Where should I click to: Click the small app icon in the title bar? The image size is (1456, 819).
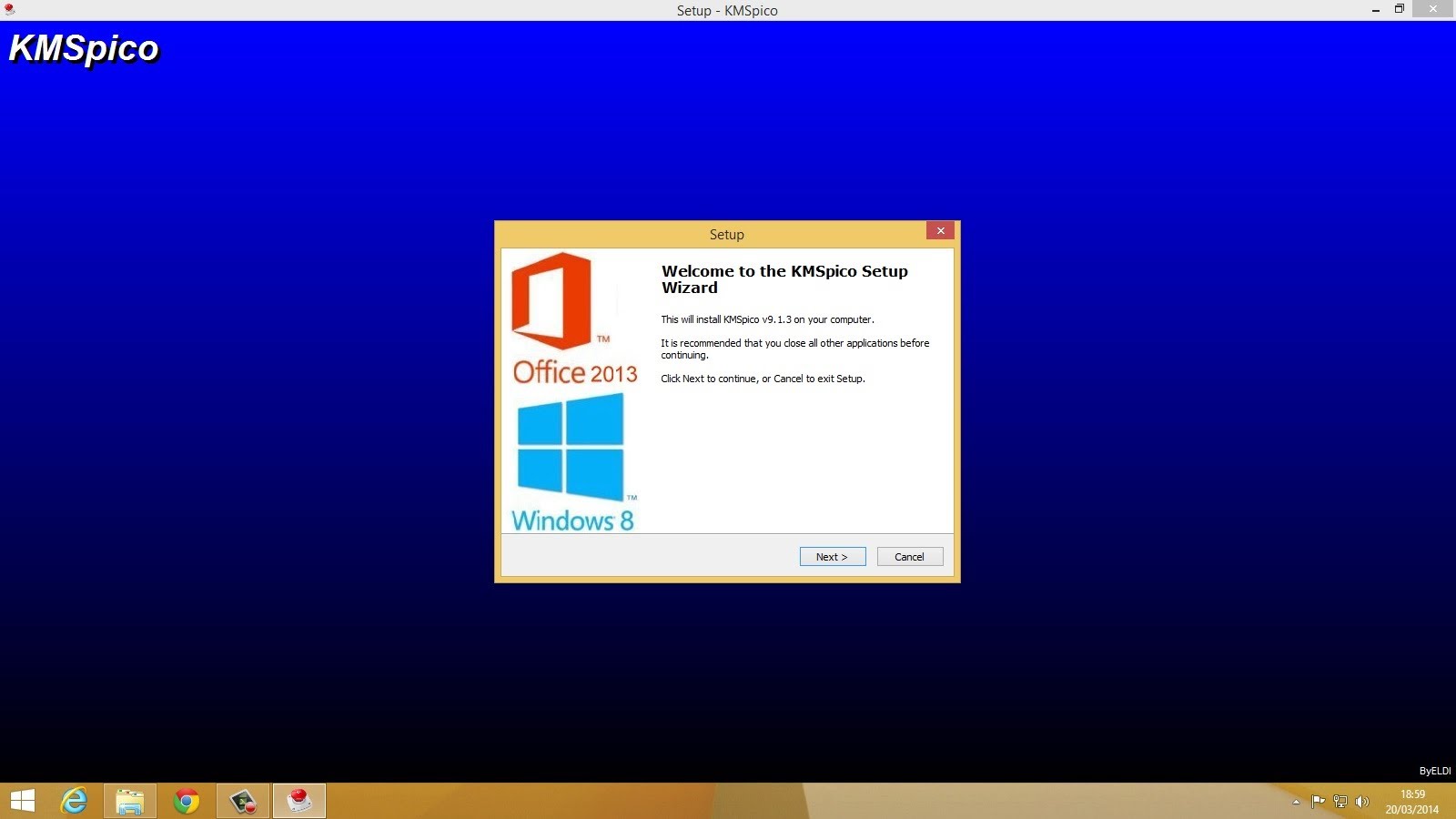click(8, 10)
